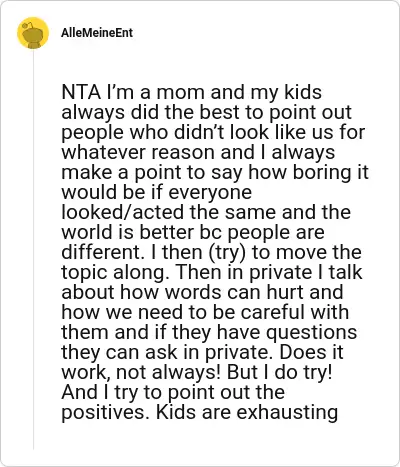Click the text "But I do try!"
This screenshot has height=467, width=400.
coord(279,372)
